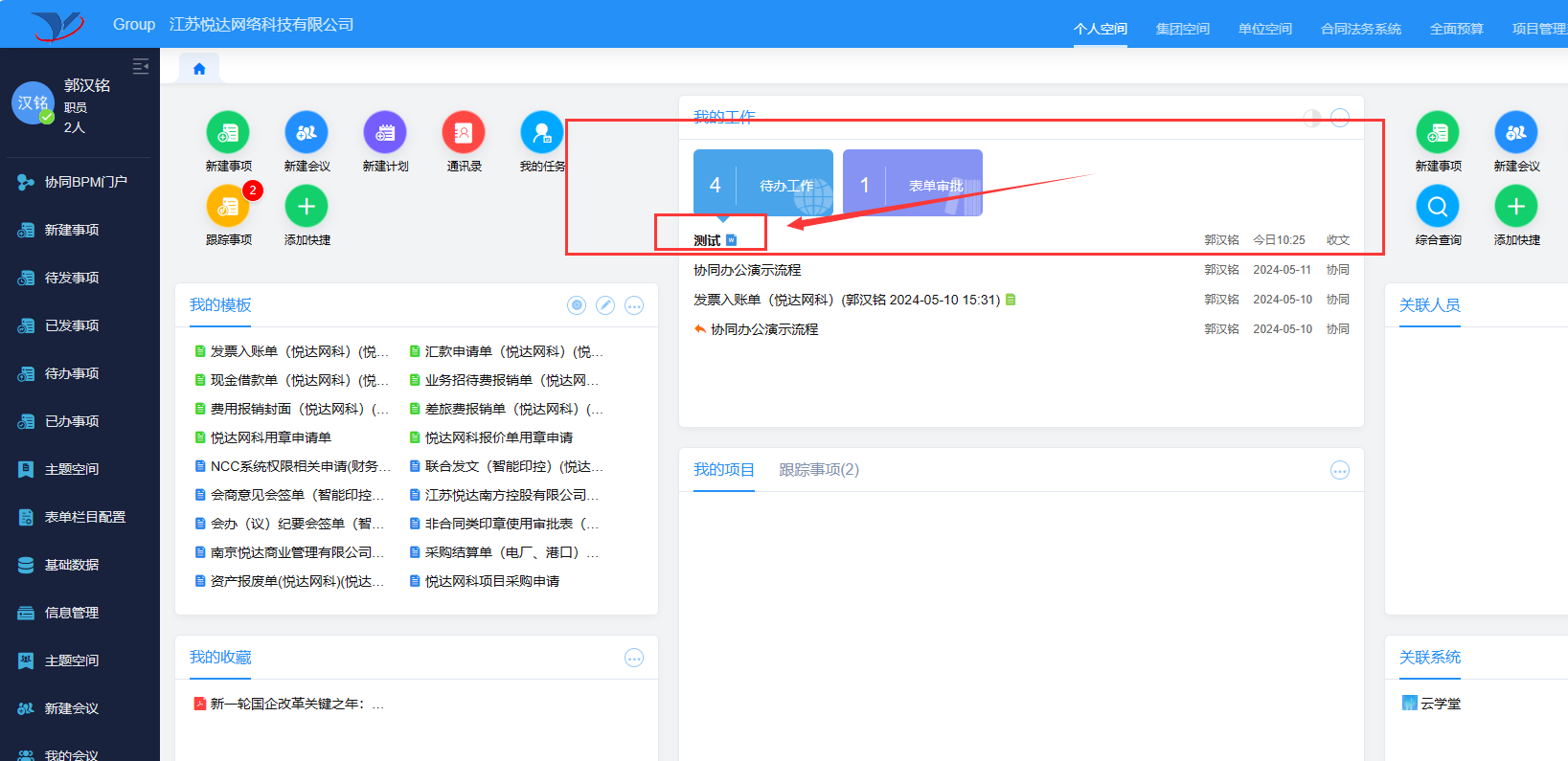Open the 我的任务 shortcut icon
The width and height of the screenshot is (1568, 761).
(542, 133)
